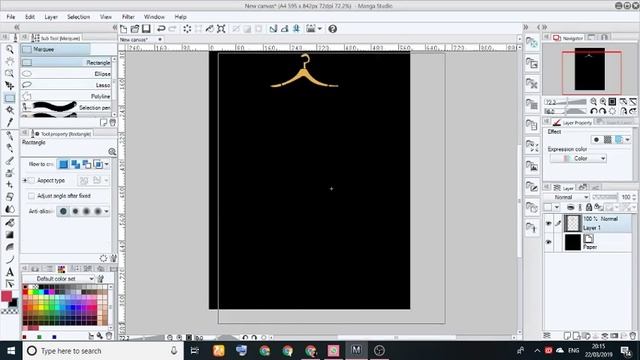Choose Polyline sub tool
640x360 pixels.
(x=66, y=96)
